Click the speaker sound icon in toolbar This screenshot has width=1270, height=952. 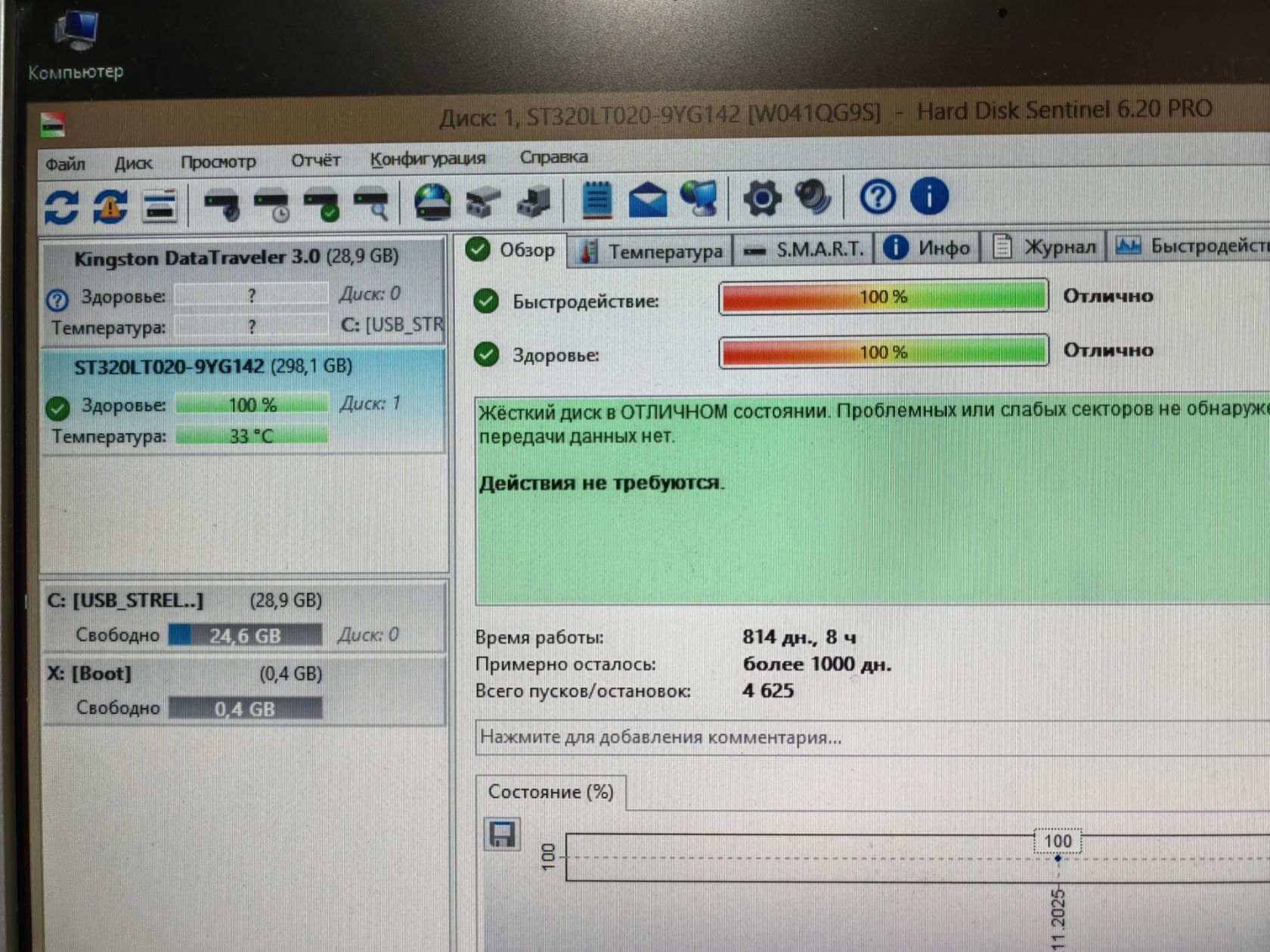click(813, 197)
